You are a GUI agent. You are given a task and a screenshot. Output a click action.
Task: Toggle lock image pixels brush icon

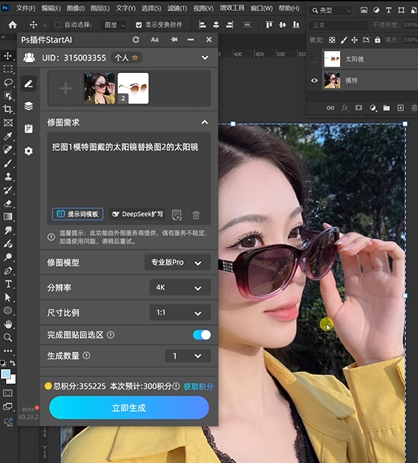click(343, 40)
